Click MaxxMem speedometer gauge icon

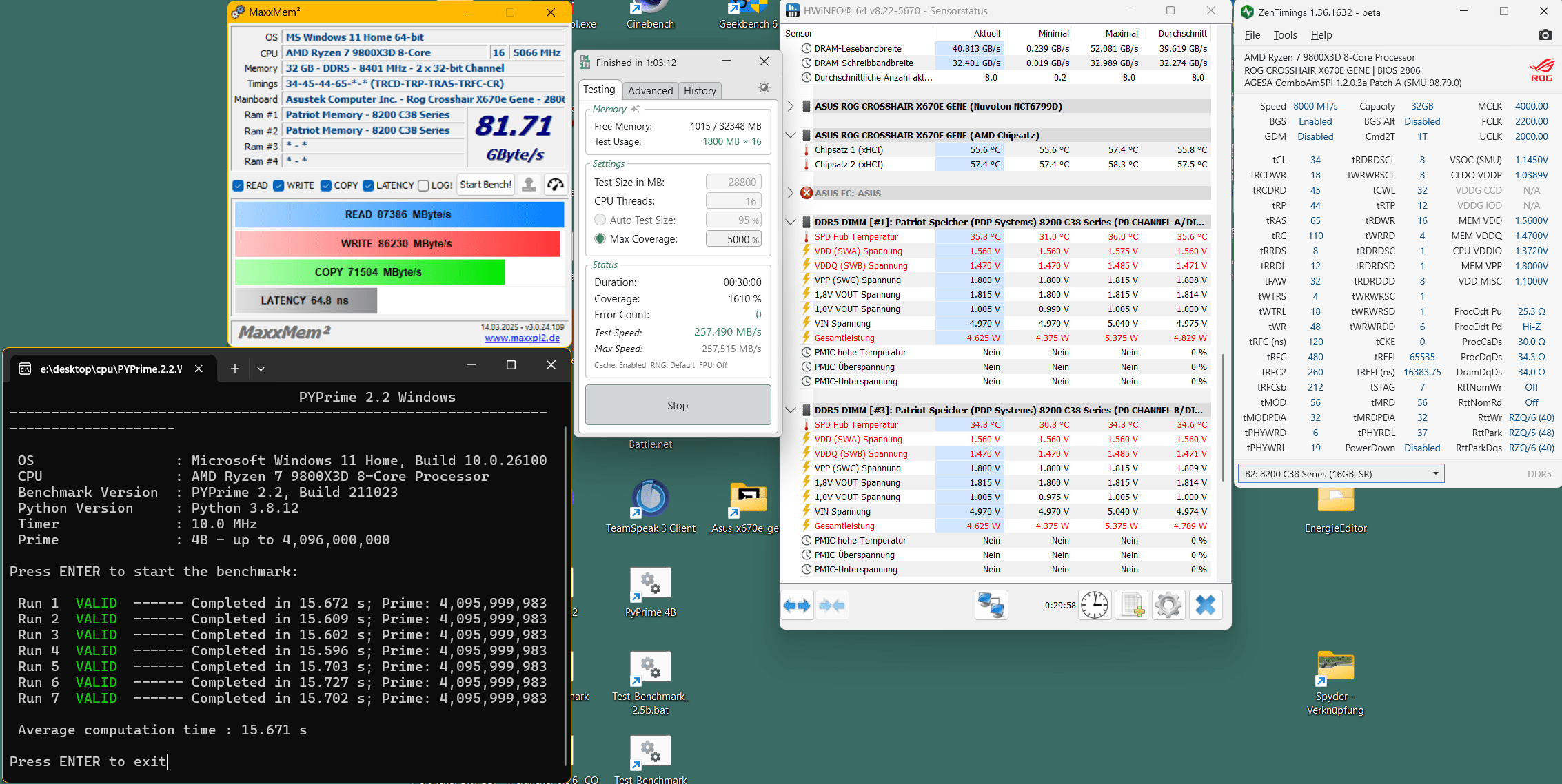[556, 185]
